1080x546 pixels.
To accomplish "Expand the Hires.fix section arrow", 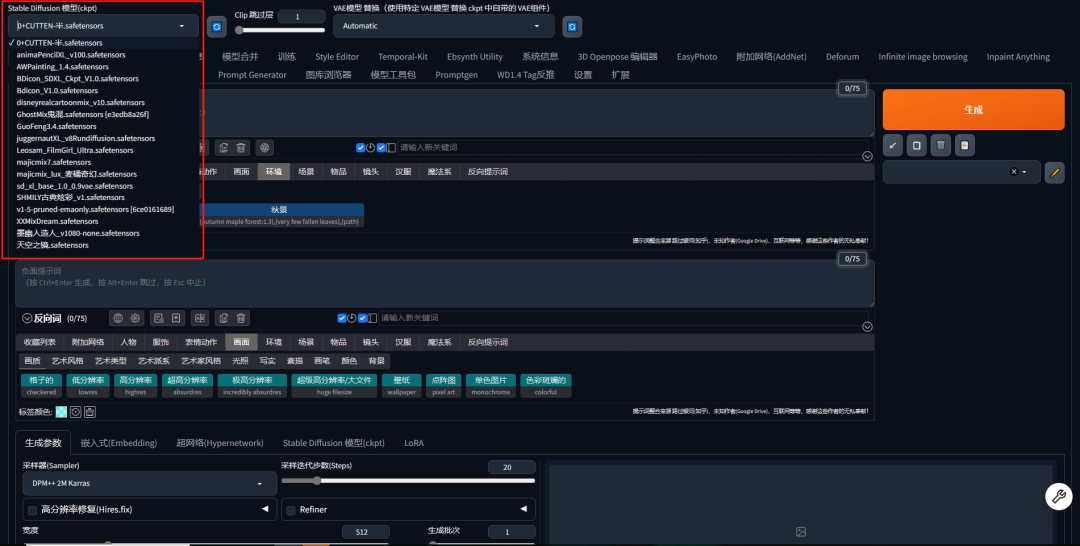I will [x=265, y=510].
